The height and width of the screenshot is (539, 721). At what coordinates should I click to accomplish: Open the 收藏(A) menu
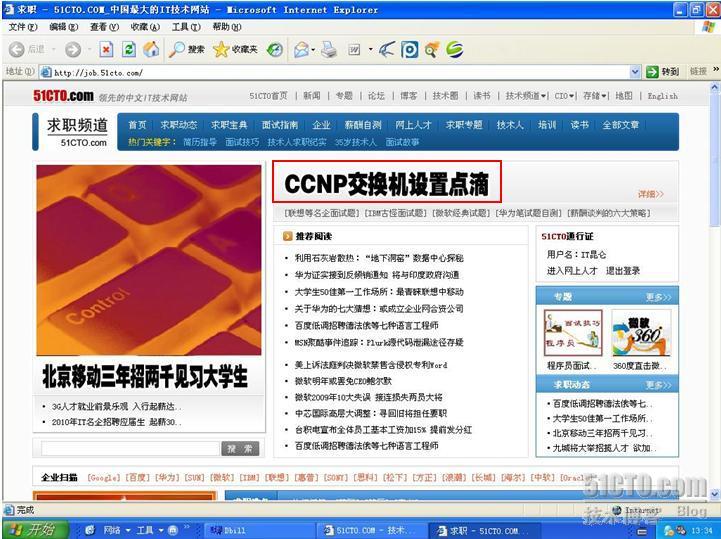[x=145, y=27]
